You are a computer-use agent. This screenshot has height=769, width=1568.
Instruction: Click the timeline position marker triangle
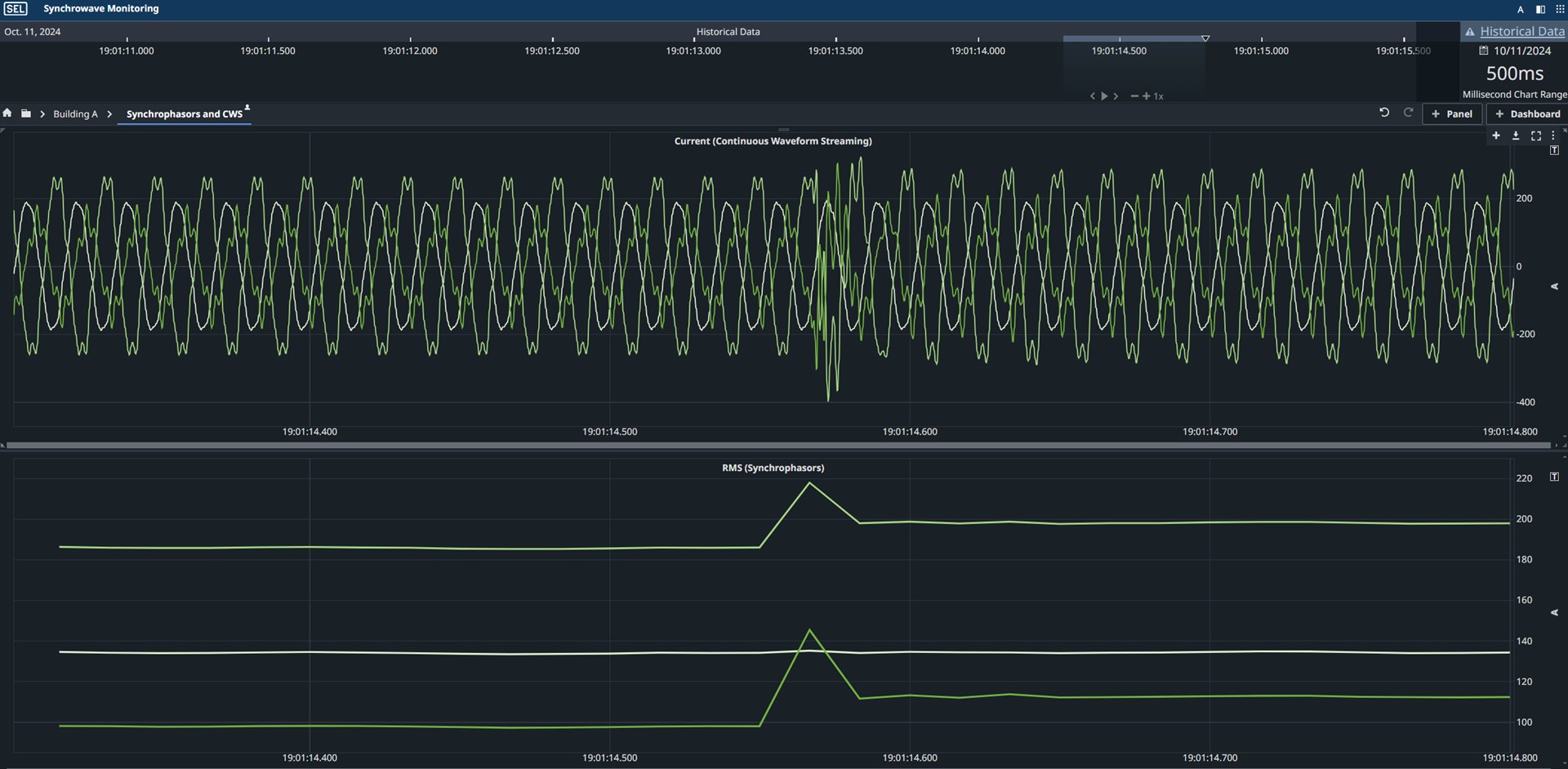1205,38
